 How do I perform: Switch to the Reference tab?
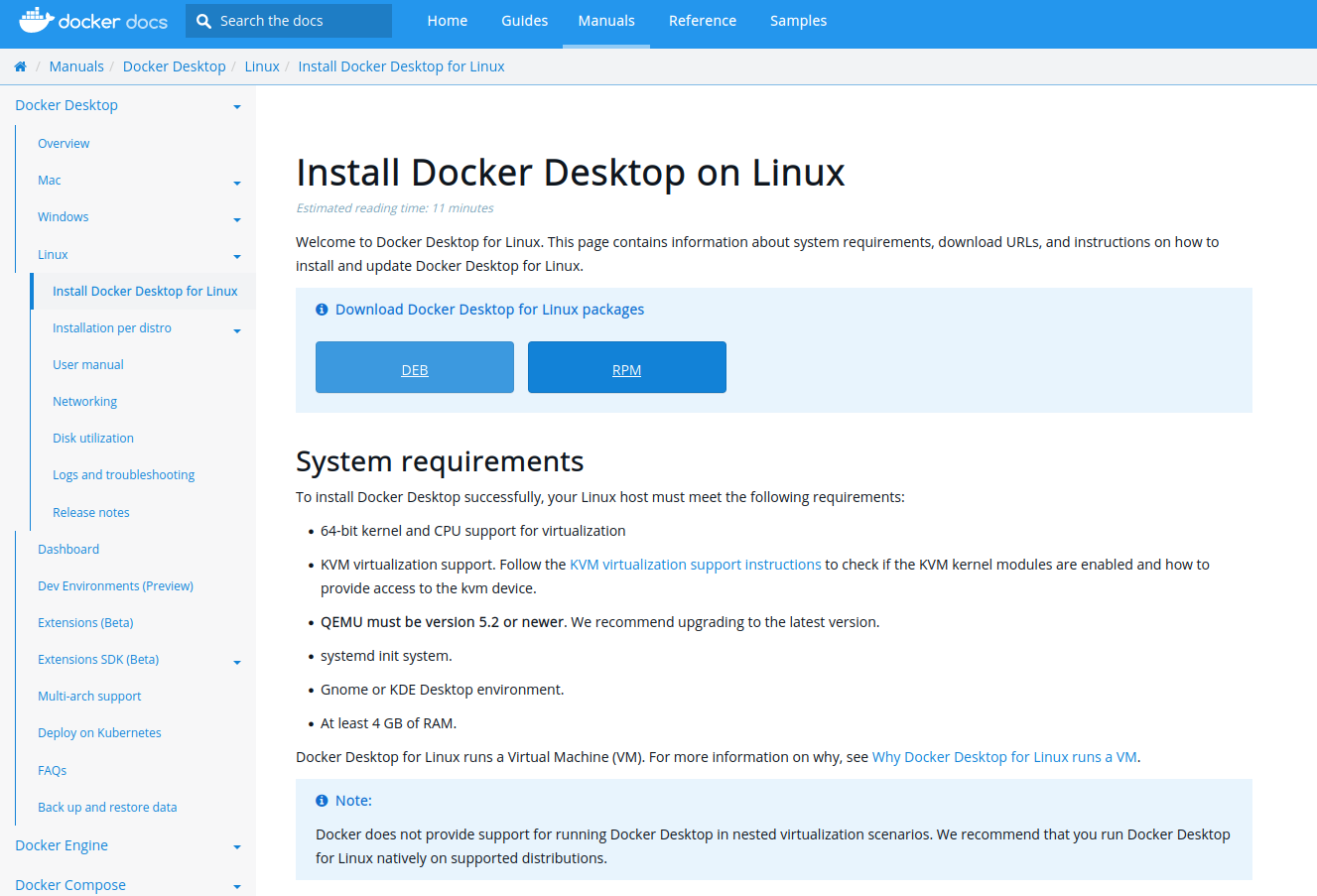pos(703,21)
